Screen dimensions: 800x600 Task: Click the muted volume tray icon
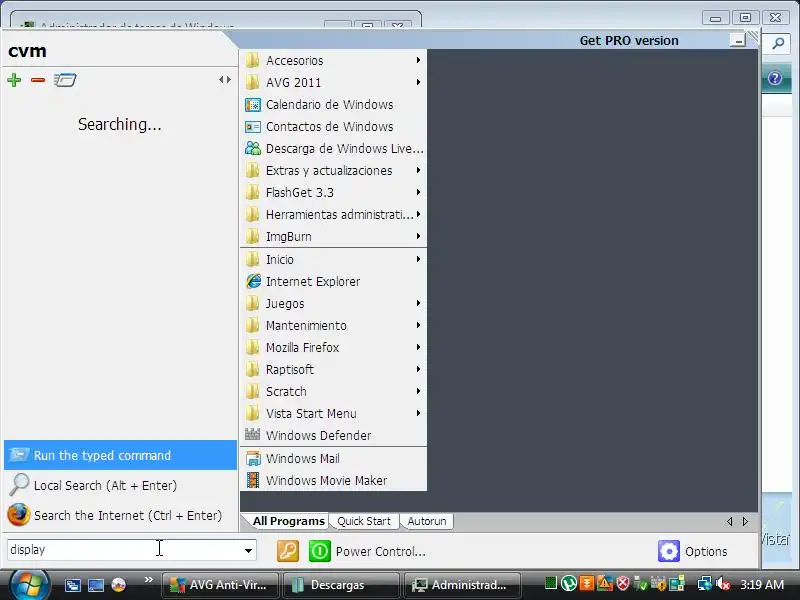point(723,584)
